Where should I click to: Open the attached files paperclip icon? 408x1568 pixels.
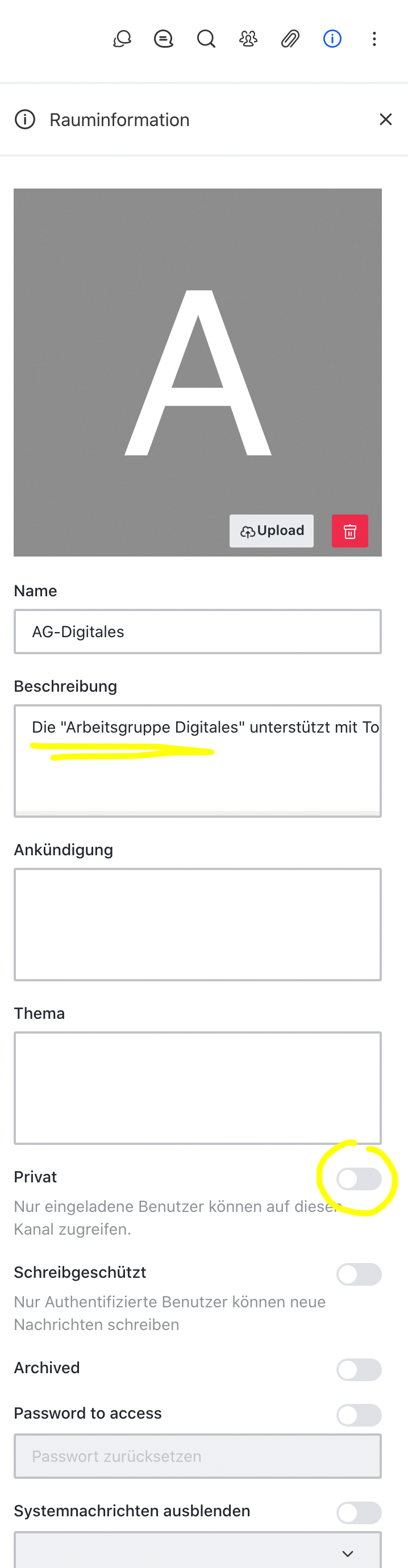(290, 40)
